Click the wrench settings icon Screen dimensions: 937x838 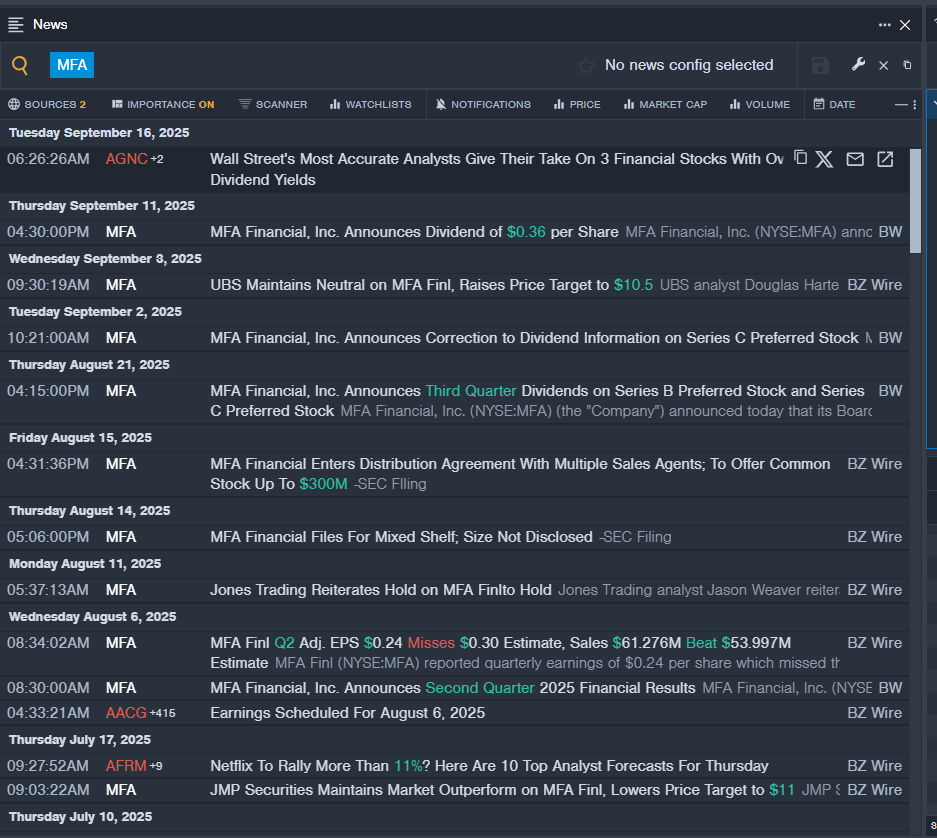click(858, 65)
